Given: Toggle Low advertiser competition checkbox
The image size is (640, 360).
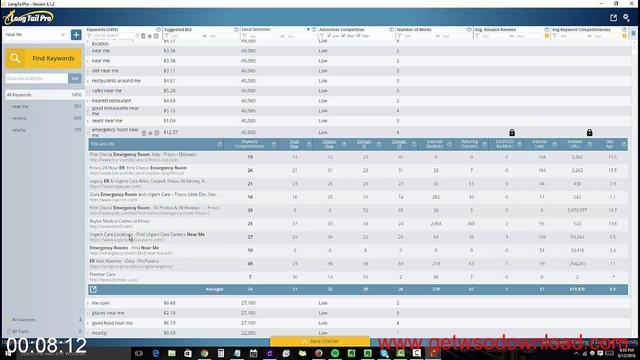Looking at the screenshot, I should (329, 36).
